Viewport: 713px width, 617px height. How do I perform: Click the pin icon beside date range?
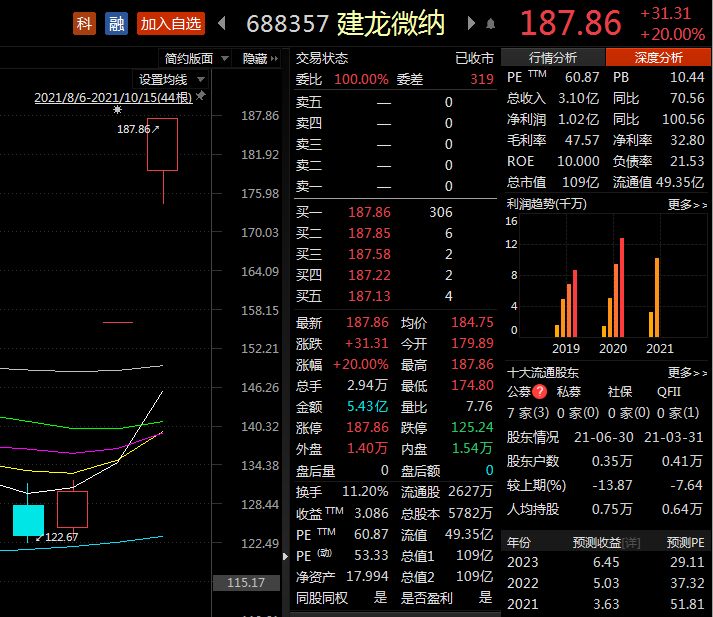[200, 95]
